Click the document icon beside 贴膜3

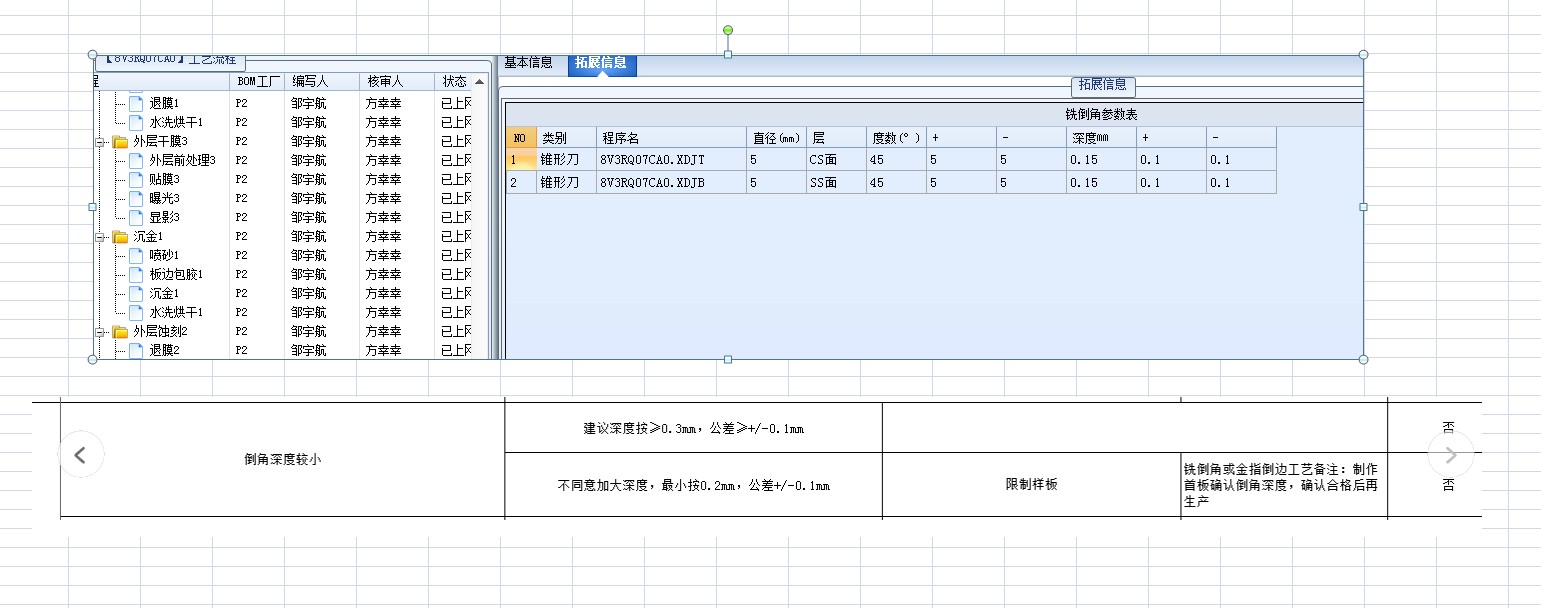pos(136,179)
